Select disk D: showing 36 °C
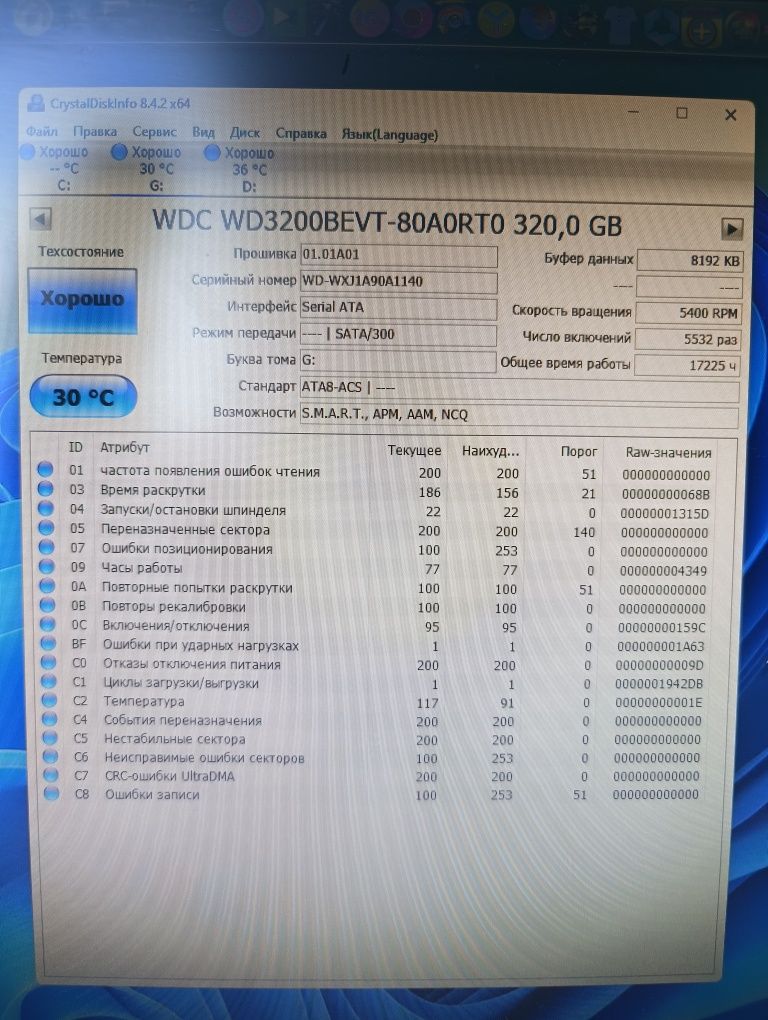Screen dimensions: 768x1020 [x=242, y=170]
